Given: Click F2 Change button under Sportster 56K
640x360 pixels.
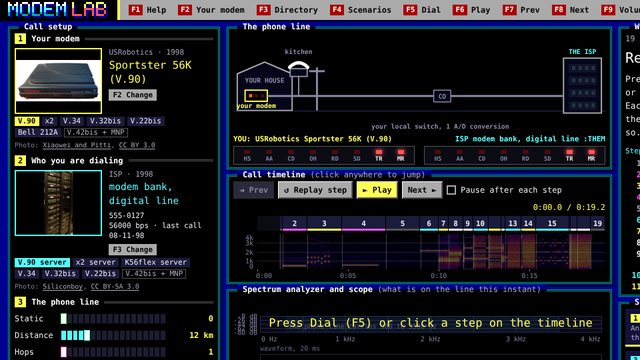Looking at the screenshot, I should 133,95.
